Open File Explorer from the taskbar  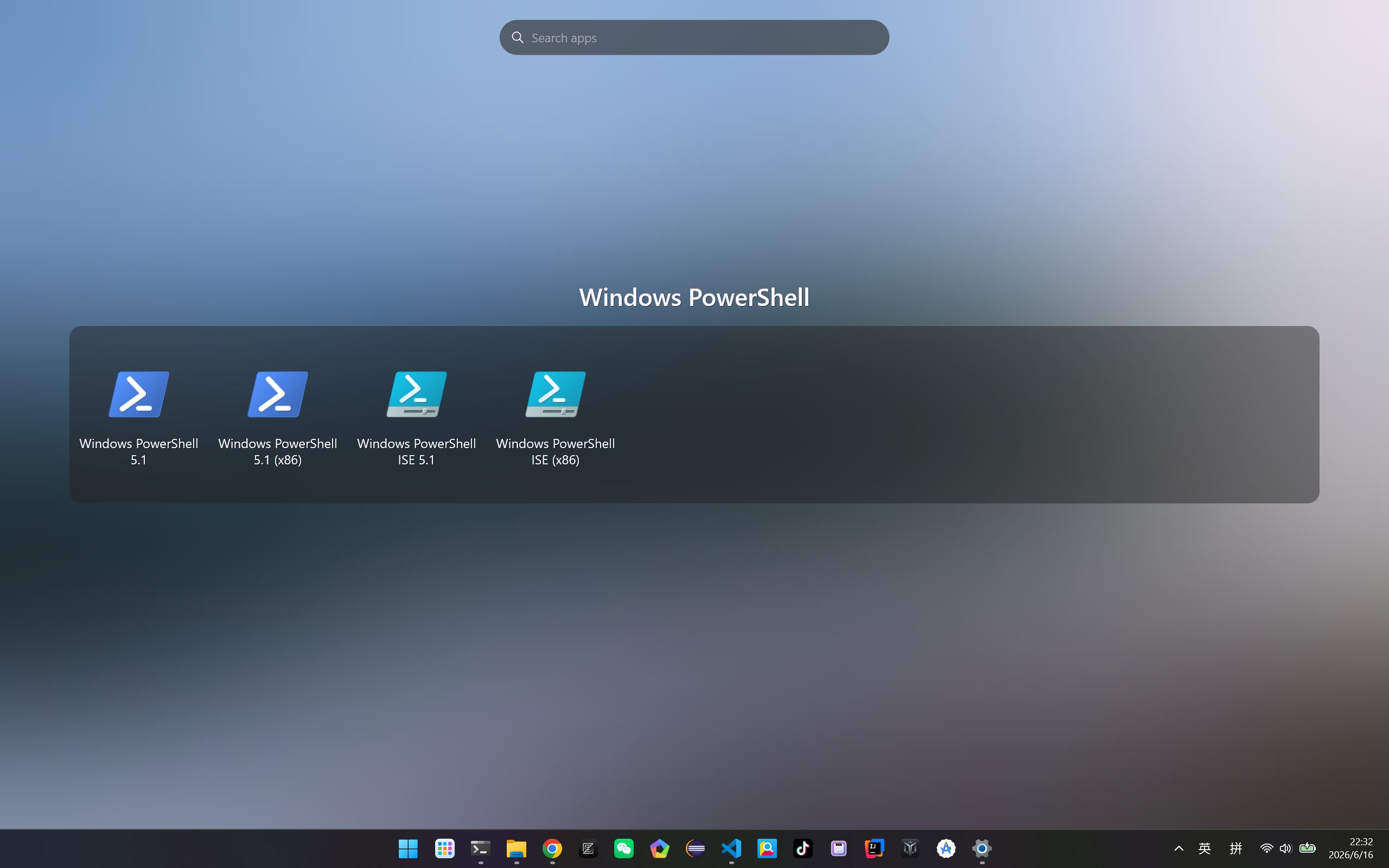tap(517, 848)
